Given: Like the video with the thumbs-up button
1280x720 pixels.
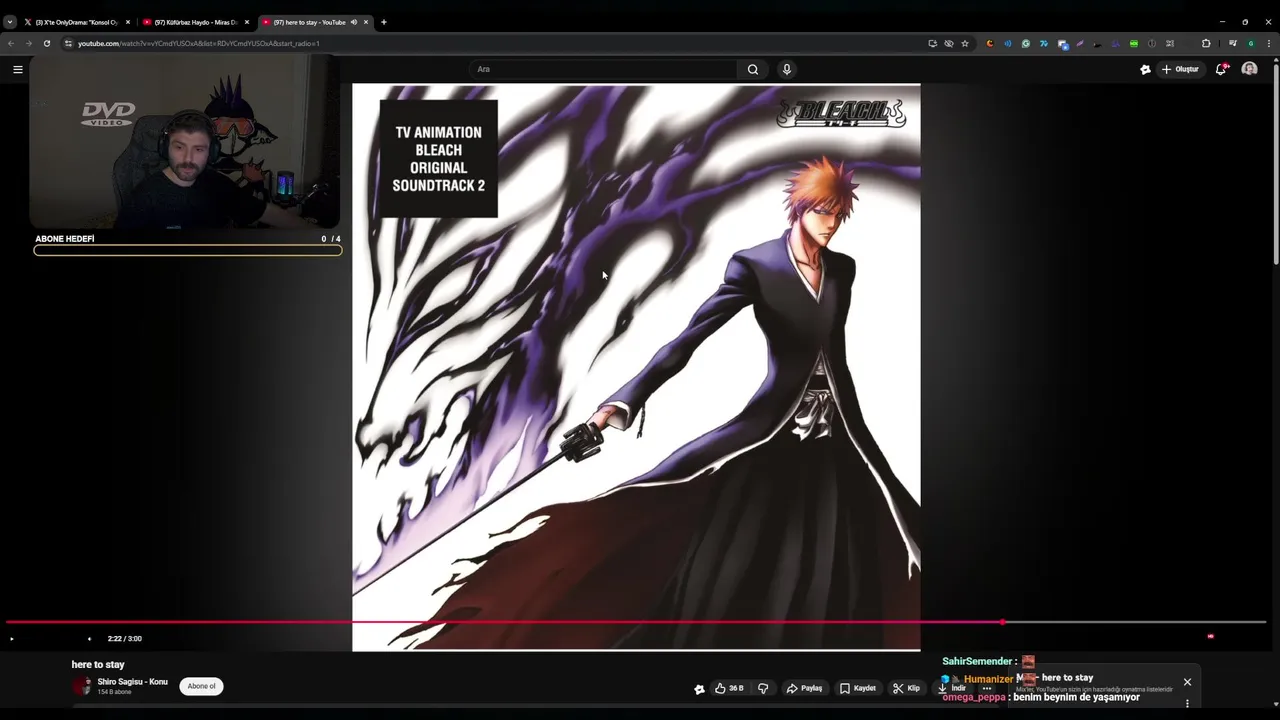Looking at the screenshot, I should tap(729, 688).
